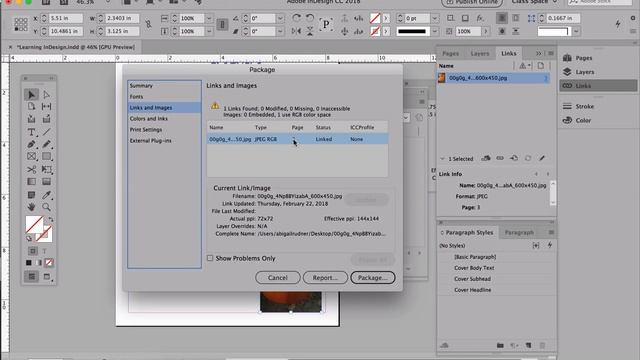This screenshot has height=360, width=640.
Task: Open stroke weight dropdown
Action: point(435,18)
